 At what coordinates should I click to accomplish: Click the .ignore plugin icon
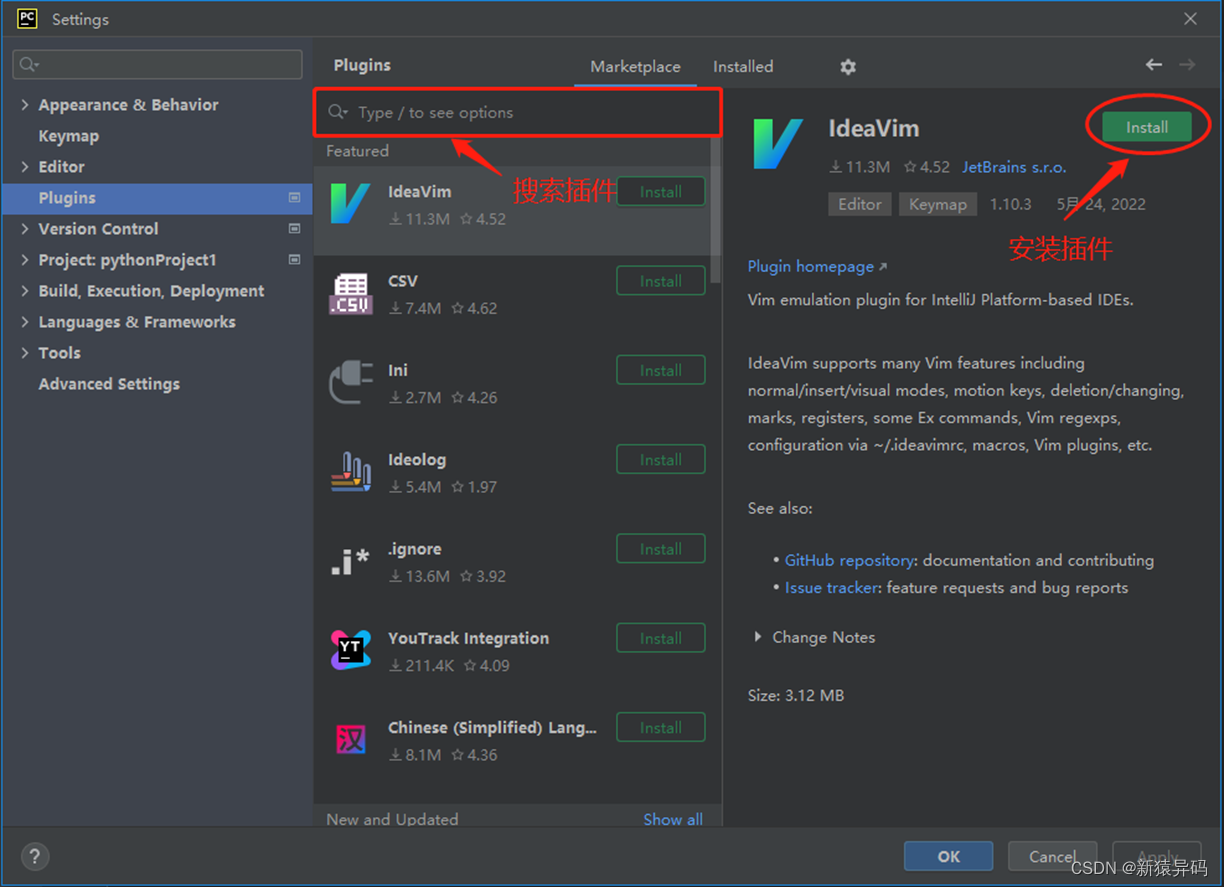[x=350, y=560]
